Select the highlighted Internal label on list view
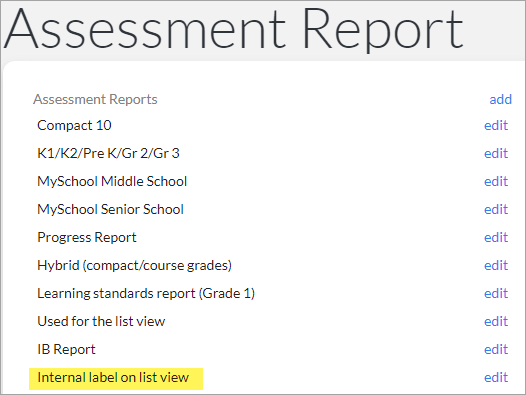The image size is (526, 395). pyautogui.click(x=113, y=378)
